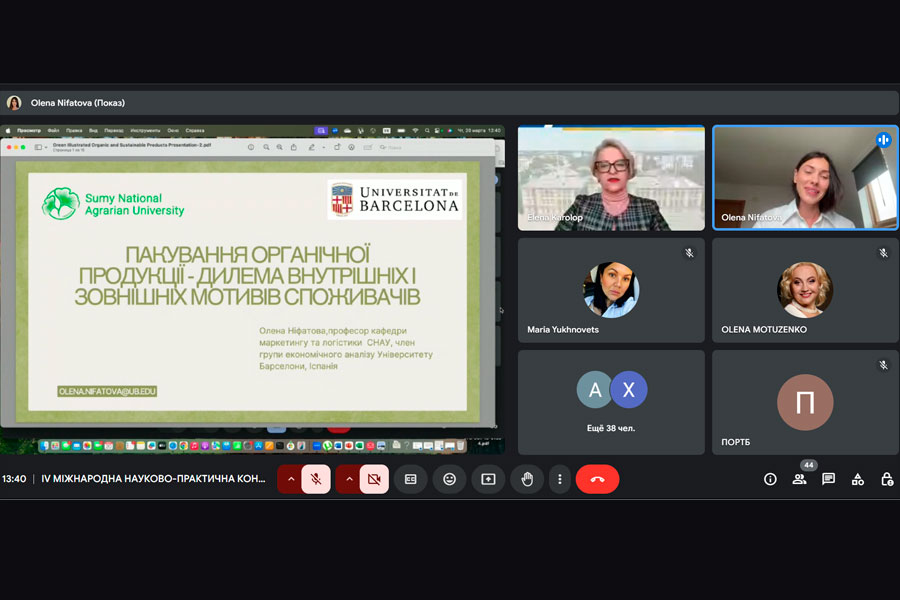Click Elena Karolop's video tile
This screenshot has height=600, width=900.
click(x=611, y=177)
